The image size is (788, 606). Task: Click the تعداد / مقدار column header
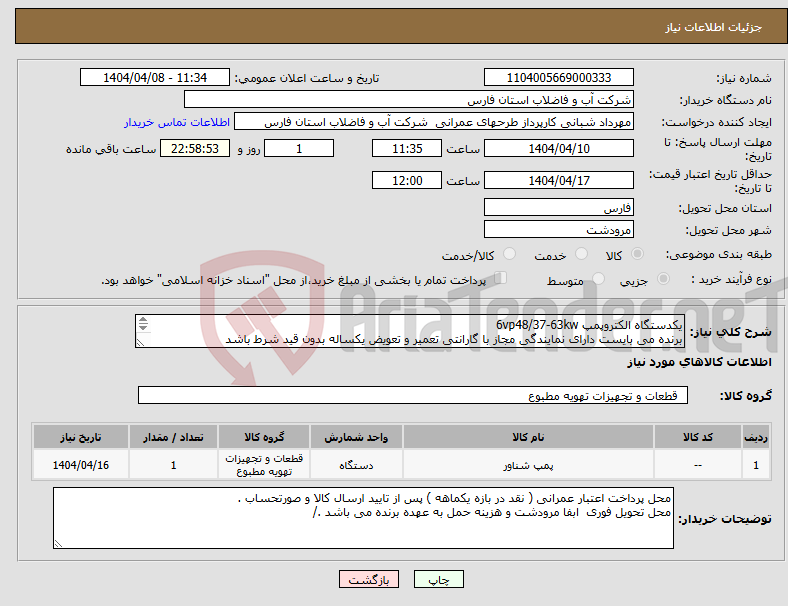coord(173,437)
